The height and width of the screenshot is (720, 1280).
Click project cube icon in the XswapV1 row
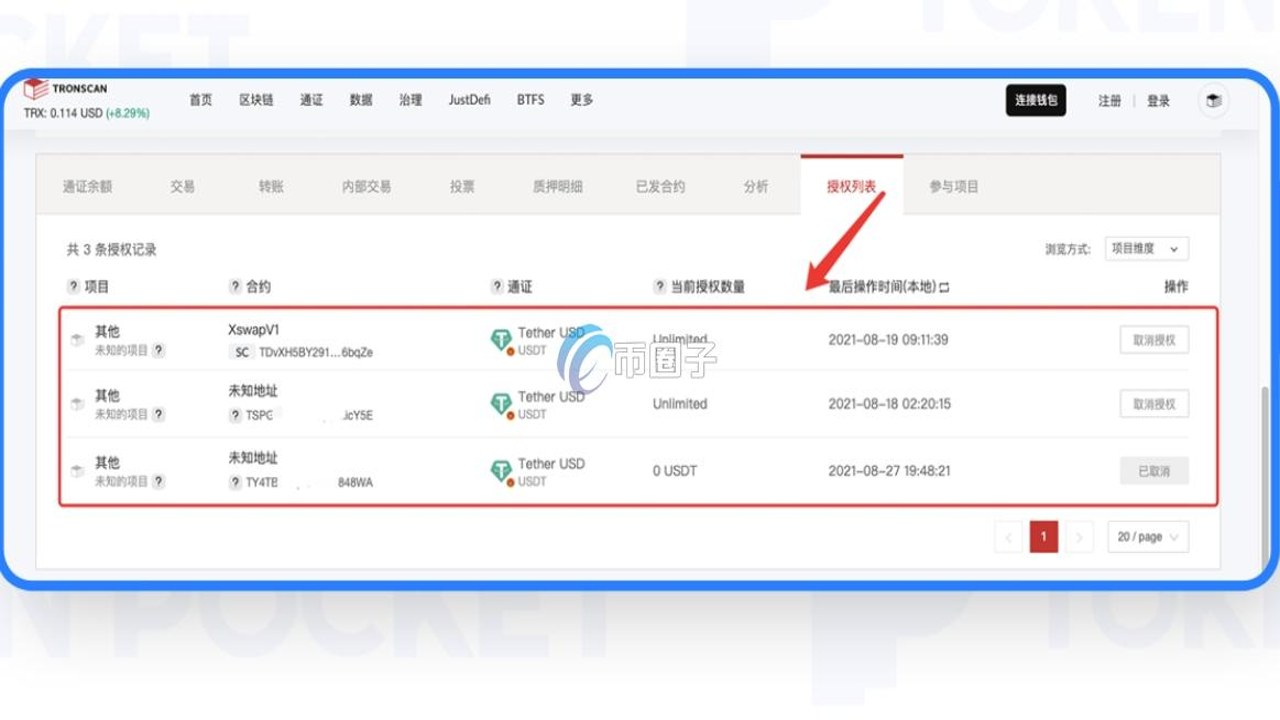(77, 340)
